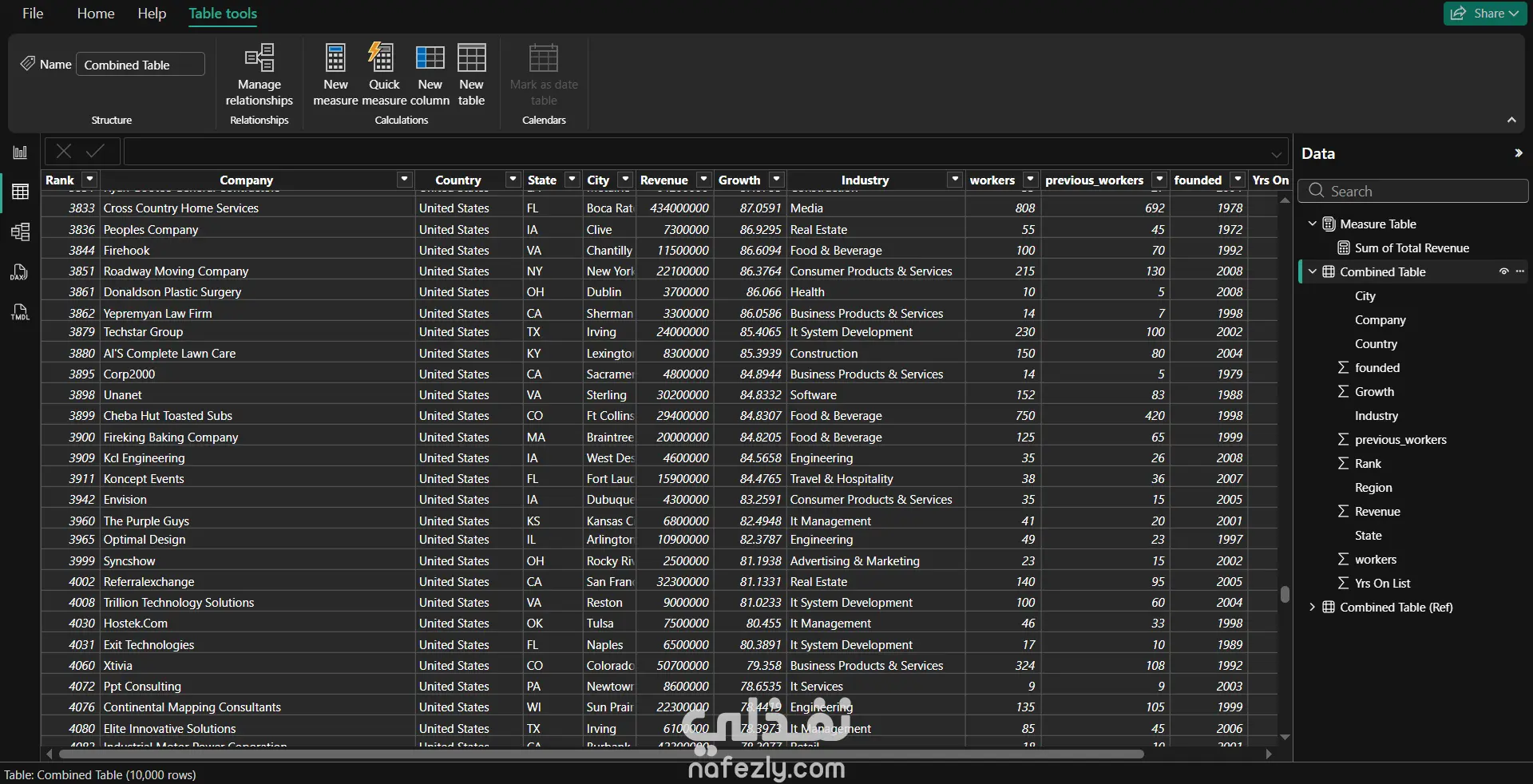Click sigma icon next to workers field

point(1344,559)
